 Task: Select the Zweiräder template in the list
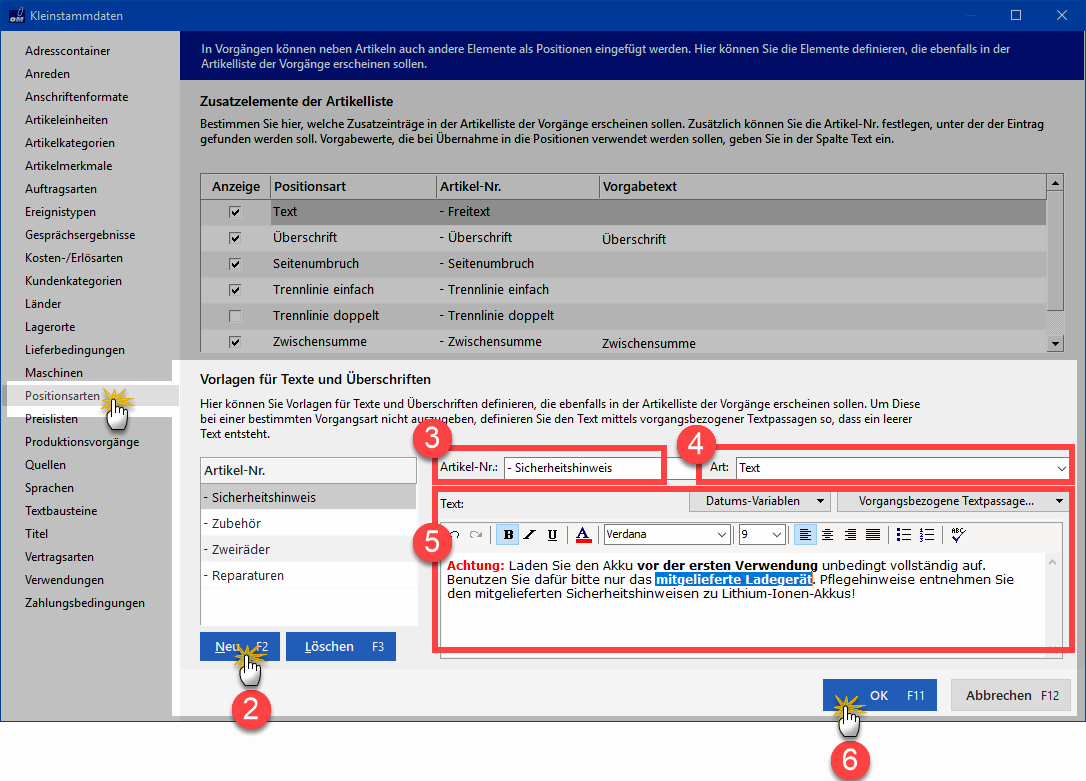tap(308, 549)
